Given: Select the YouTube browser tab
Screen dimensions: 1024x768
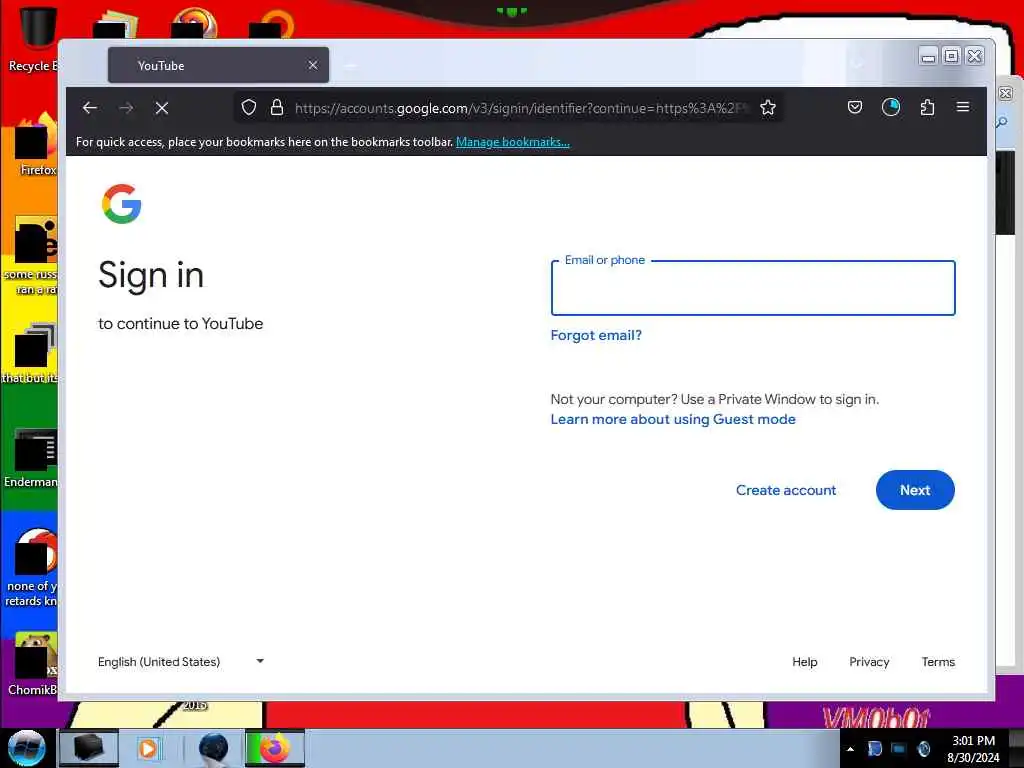Looking at the screenshot, I should click(218, 65).
